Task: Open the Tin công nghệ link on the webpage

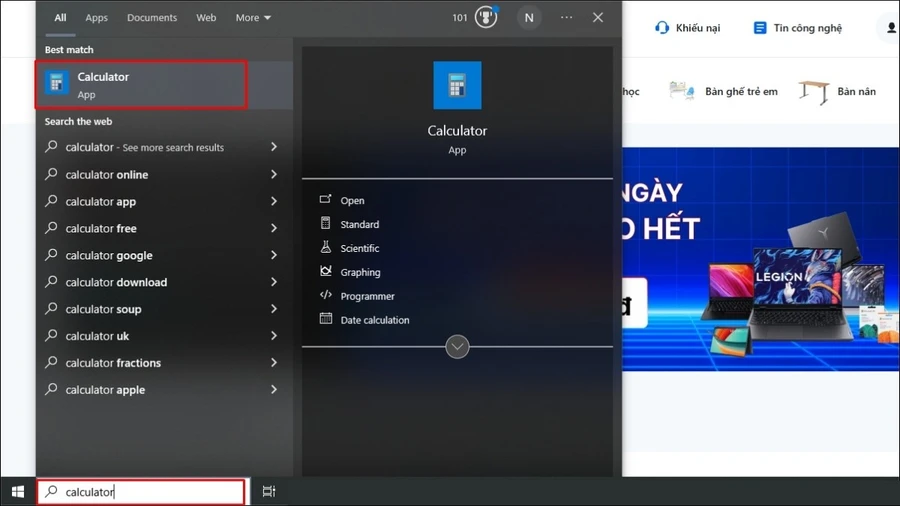Action: point(808,28)
